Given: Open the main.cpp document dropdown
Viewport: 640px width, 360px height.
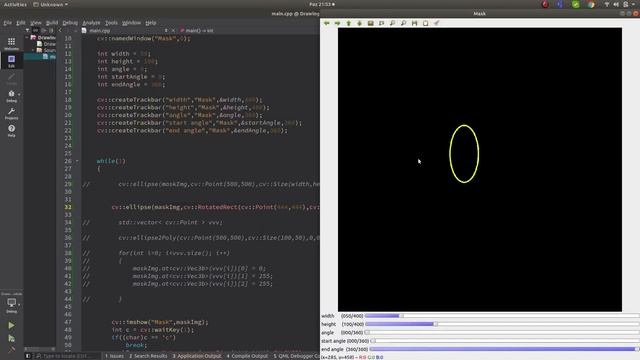Looking at the screenshot, I should pyautogui.click(x=166, y=31).
